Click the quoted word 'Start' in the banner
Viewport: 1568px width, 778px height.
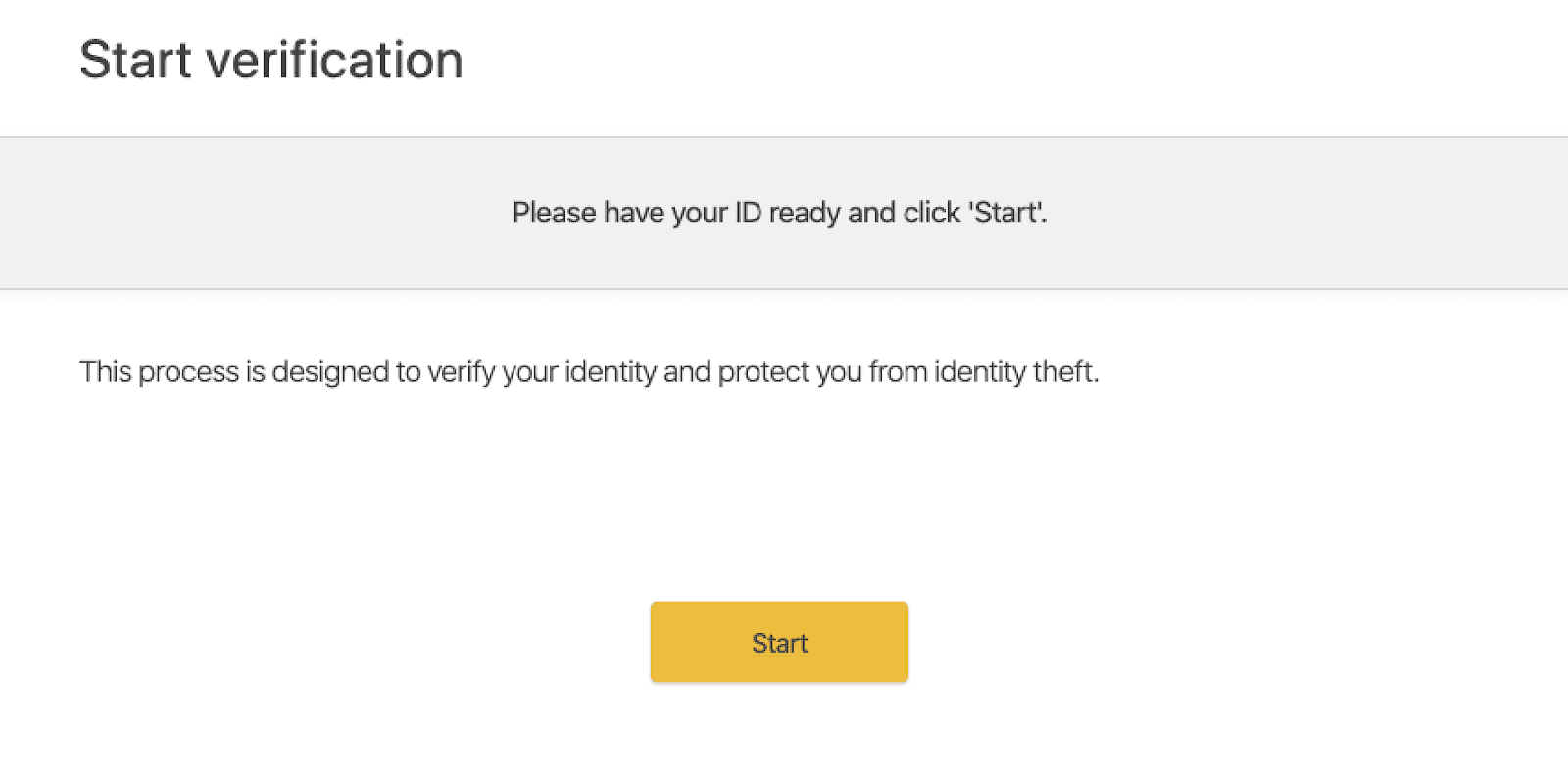tap(1006, 213)
